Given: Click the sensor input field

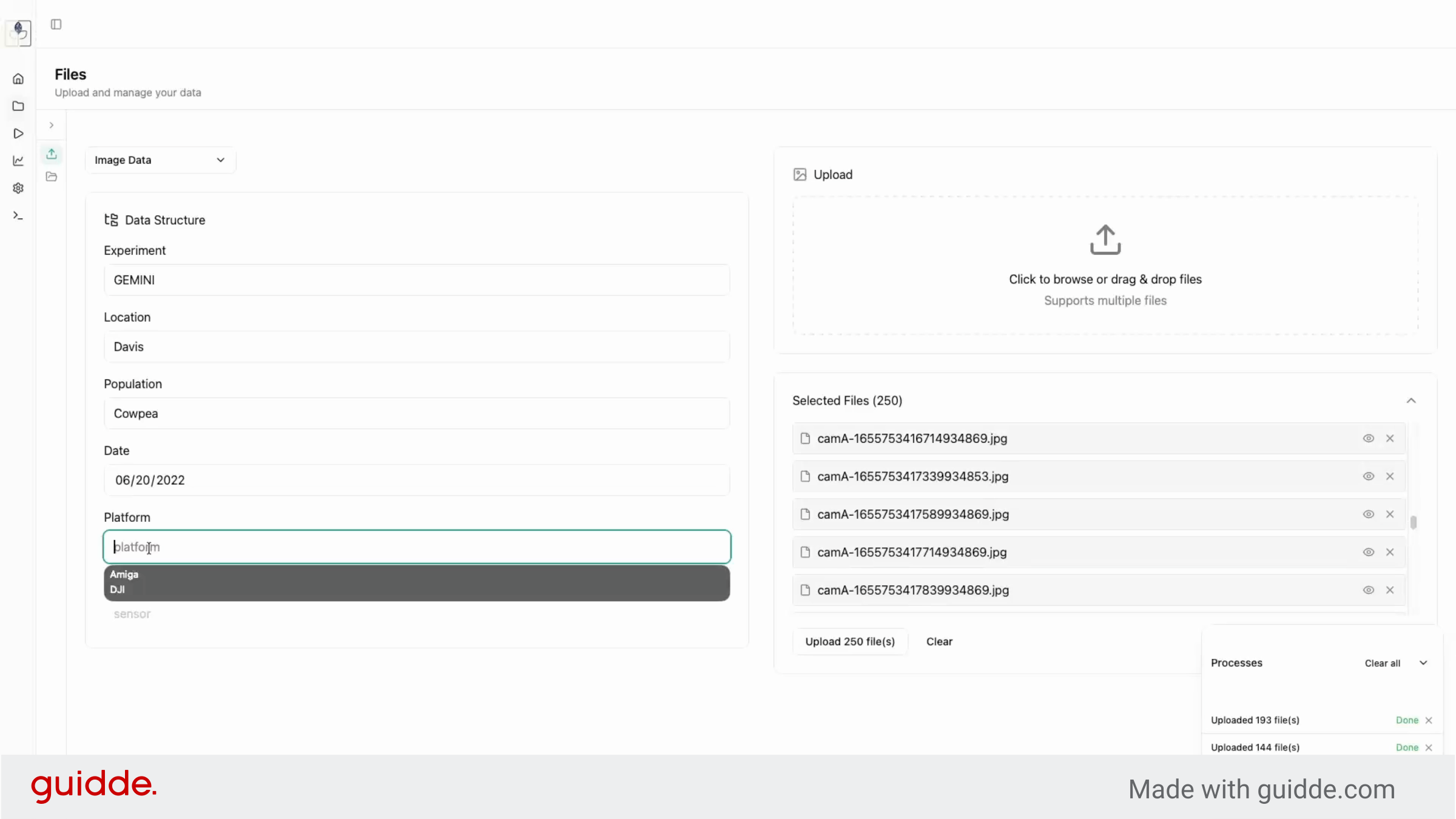Looking at the screenshot, I should point(417,614).
